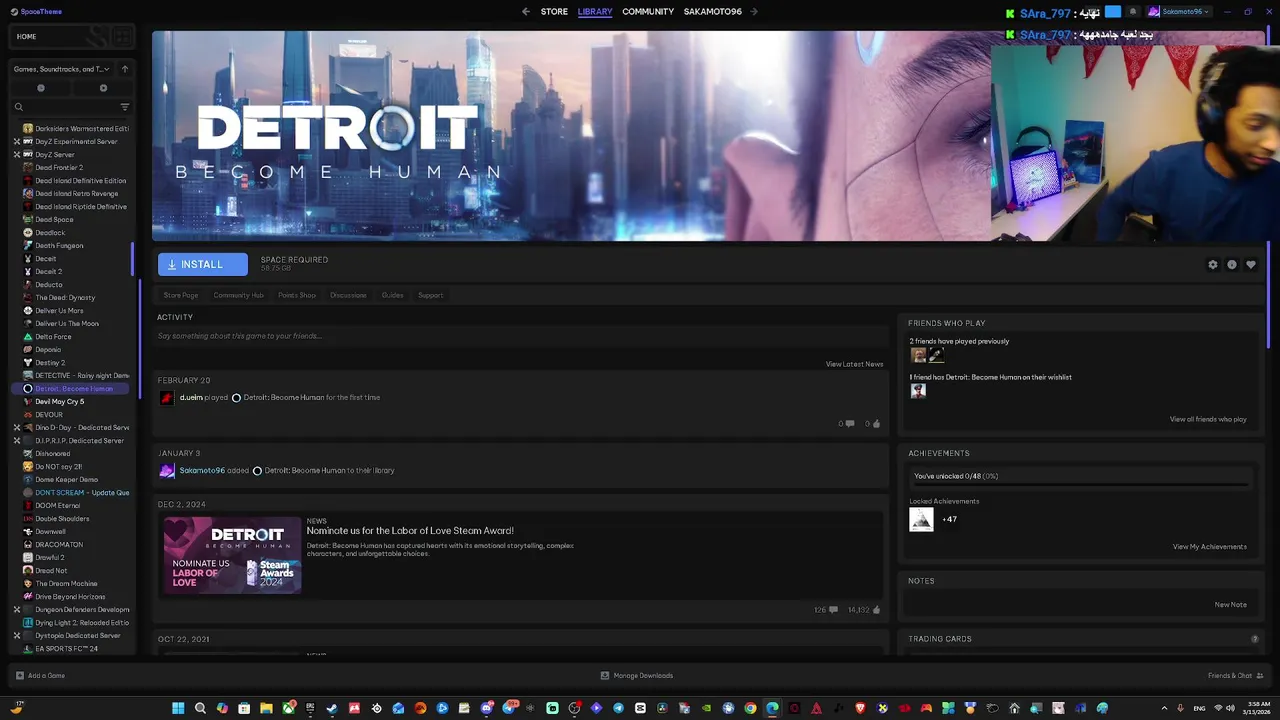Click d.uelm username in activity feed
Image resolution: width=1280 pixels, height=720 pixels.
point(191,398)
